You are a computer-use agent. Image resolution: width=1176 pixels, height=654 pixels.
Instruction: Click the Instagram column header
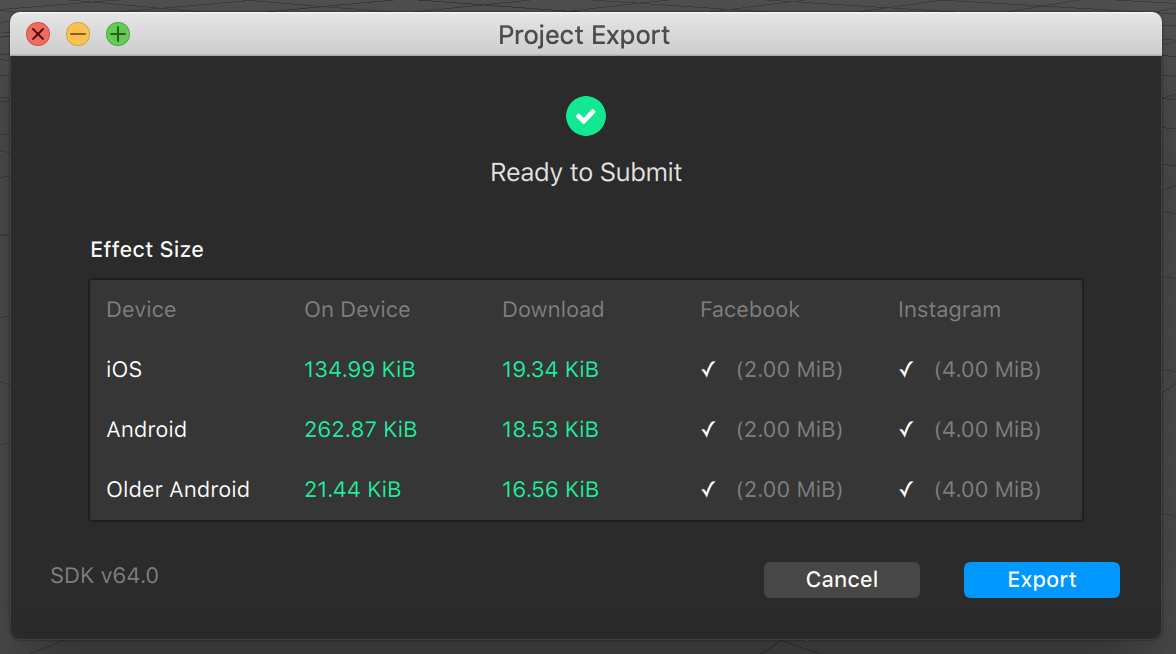pyautogui.click(x=949, y=310)
